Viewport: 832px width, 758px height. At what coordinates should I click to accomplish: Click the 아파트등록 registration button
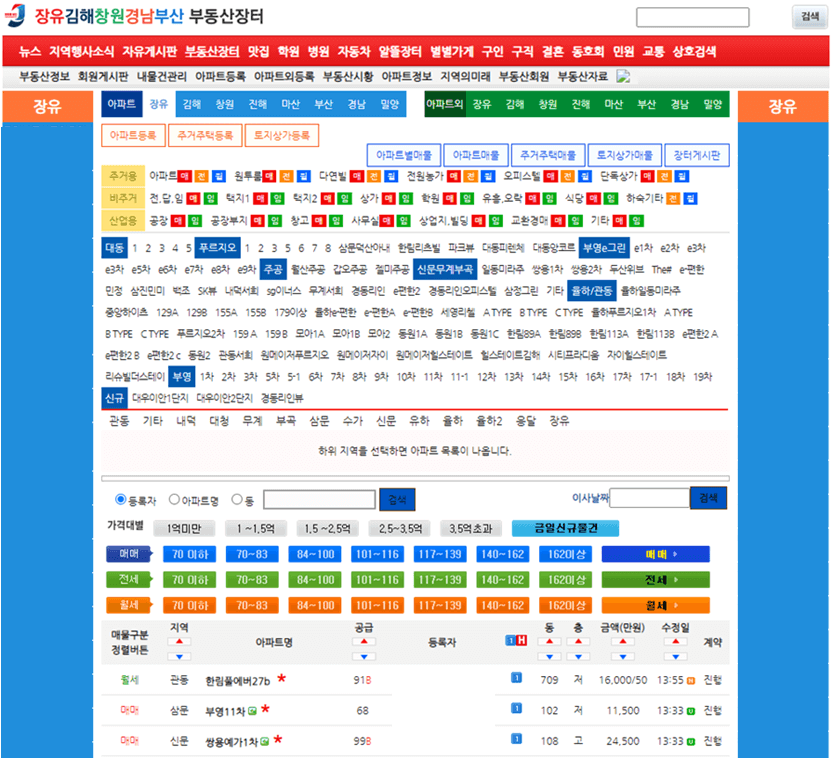(x=133, y=135)
